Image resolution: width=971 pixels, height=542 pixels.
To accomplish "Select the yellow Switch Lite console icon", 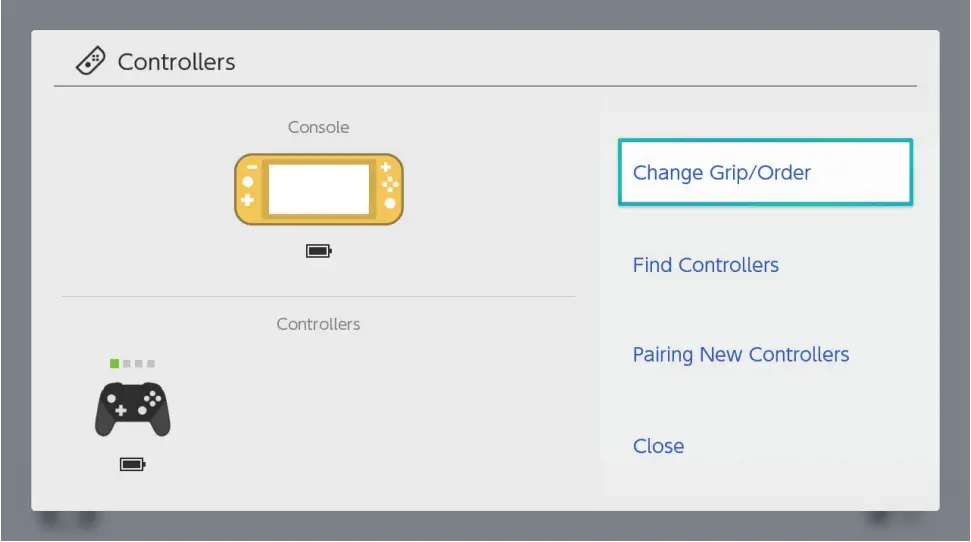I will coord(319,189).
